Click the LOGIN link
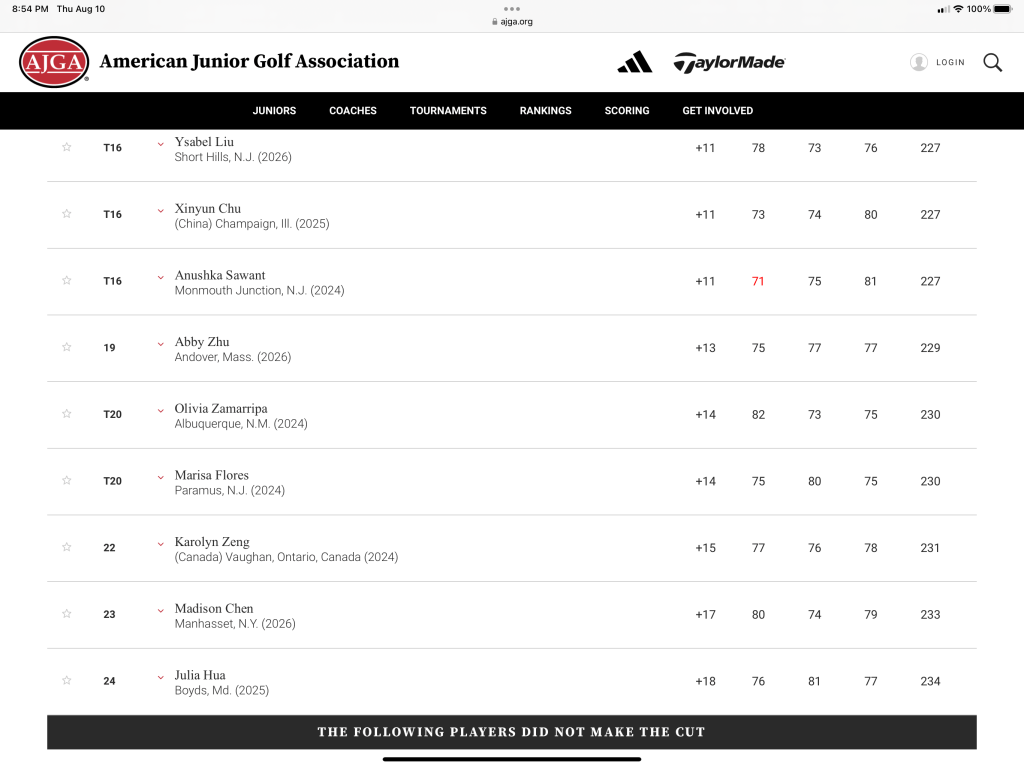 950,62
